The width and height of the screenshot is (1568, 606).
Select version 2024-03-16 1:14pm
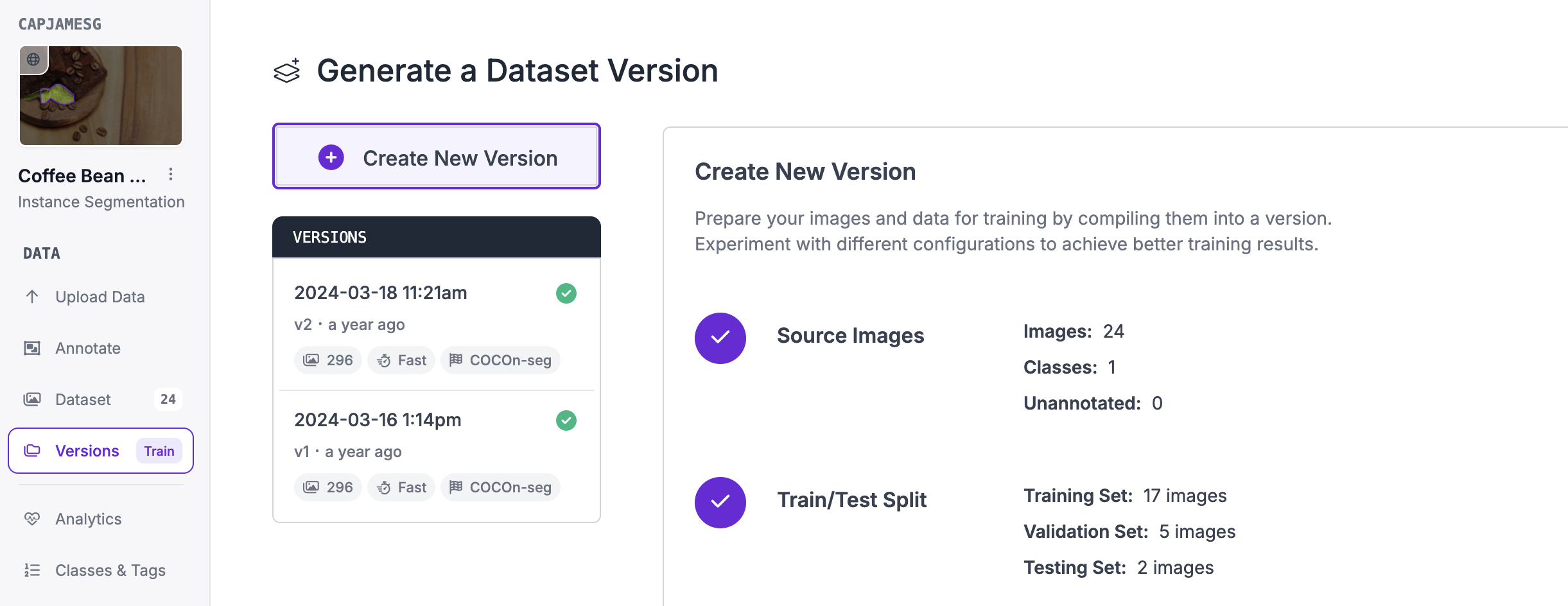click(378, 420)
